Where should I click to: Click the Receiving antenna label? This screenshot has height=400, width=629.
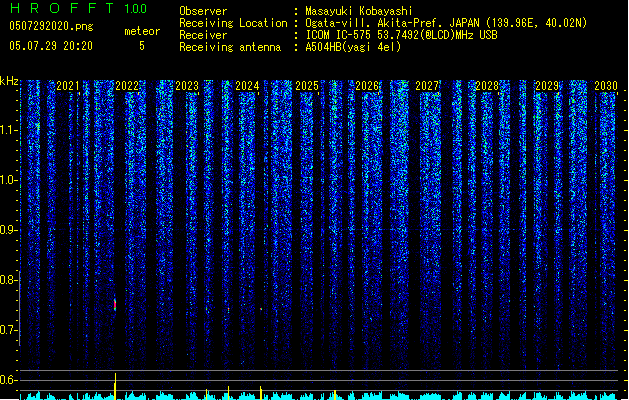pyautogui.click(x=230, y=47)
